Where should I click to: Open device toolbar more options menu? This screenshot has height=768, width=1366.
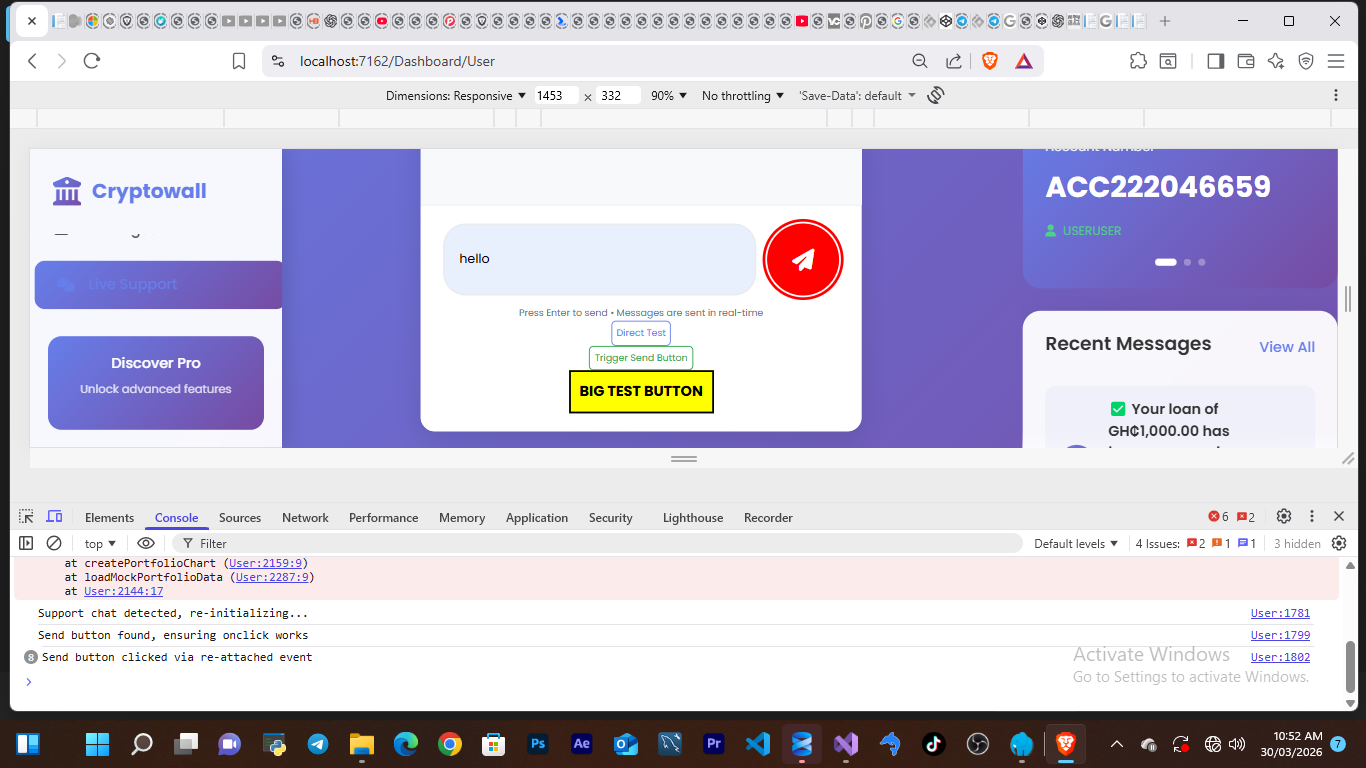(x=1336, y=95)
